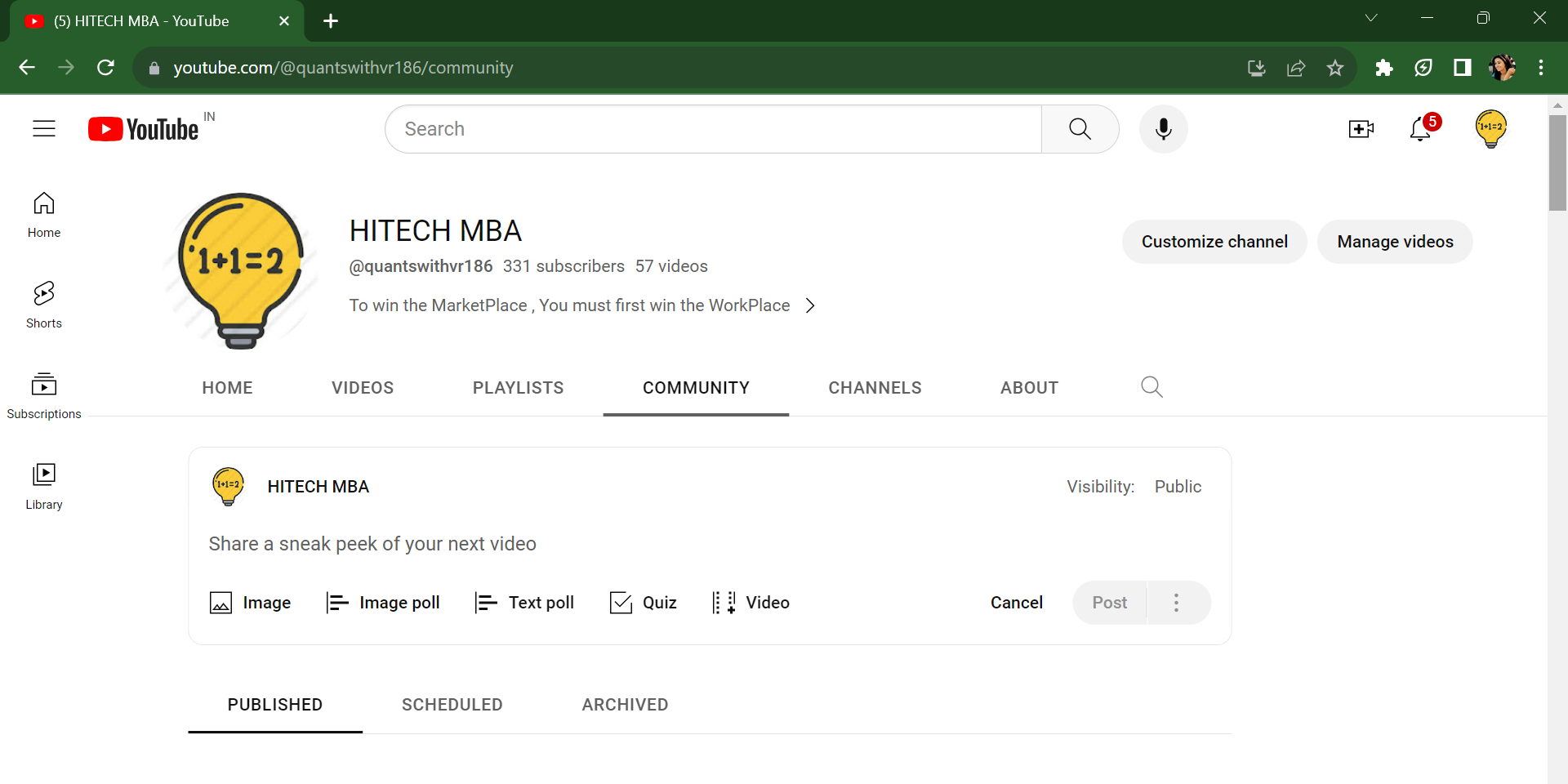
Task: Cancel the community post
Action: click(x=1016, y=603)
